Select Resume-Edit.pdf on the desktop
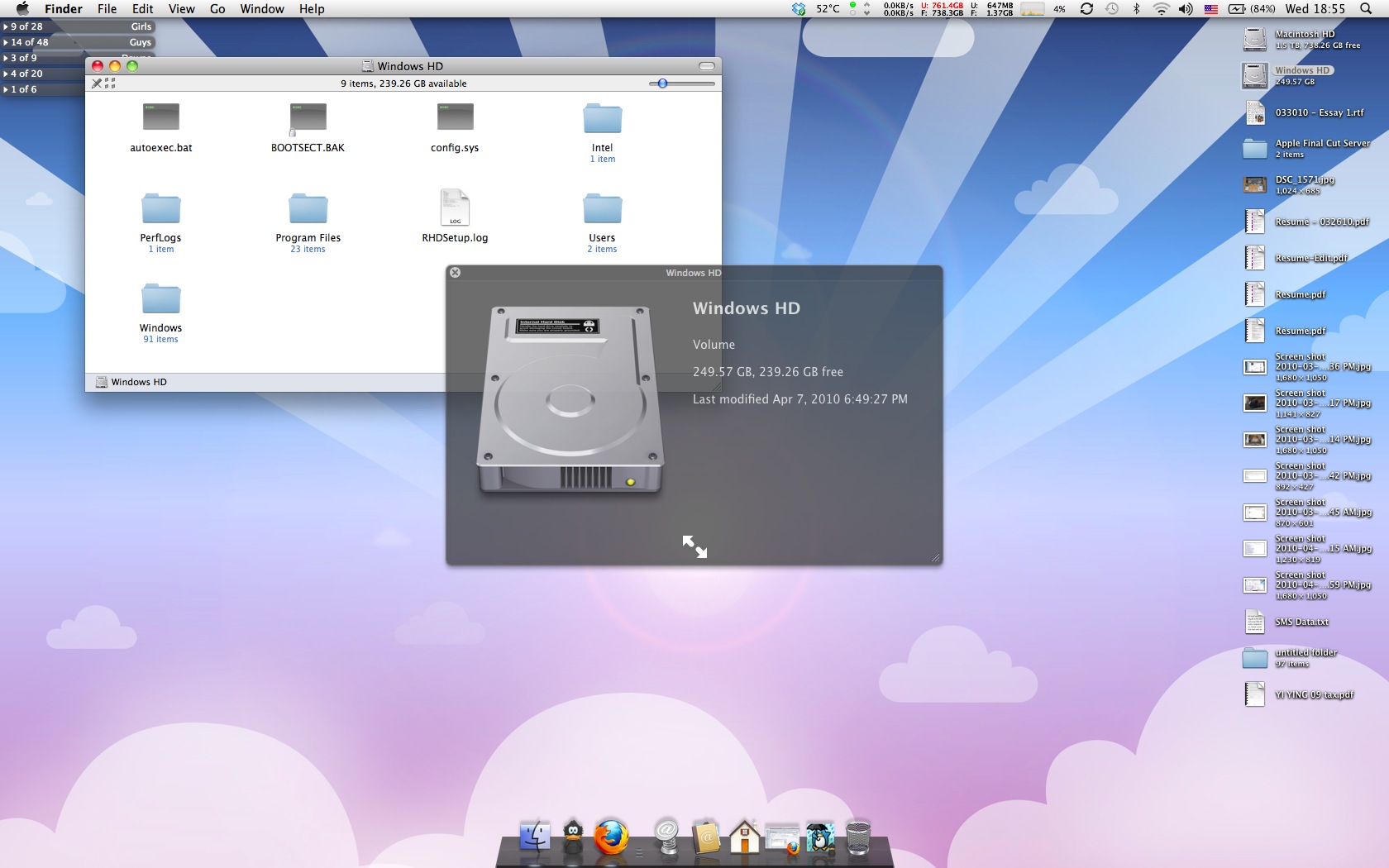This screenshot has height=868, width=1389. coord(1255,258)
